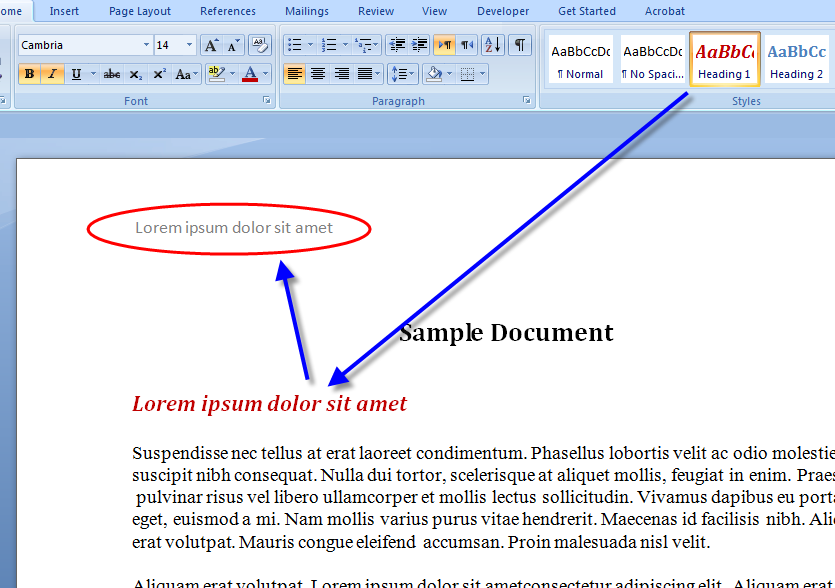Switch to Page Layout tab
835x588 pixels.
pyautogui.click(x=140, y=11)
